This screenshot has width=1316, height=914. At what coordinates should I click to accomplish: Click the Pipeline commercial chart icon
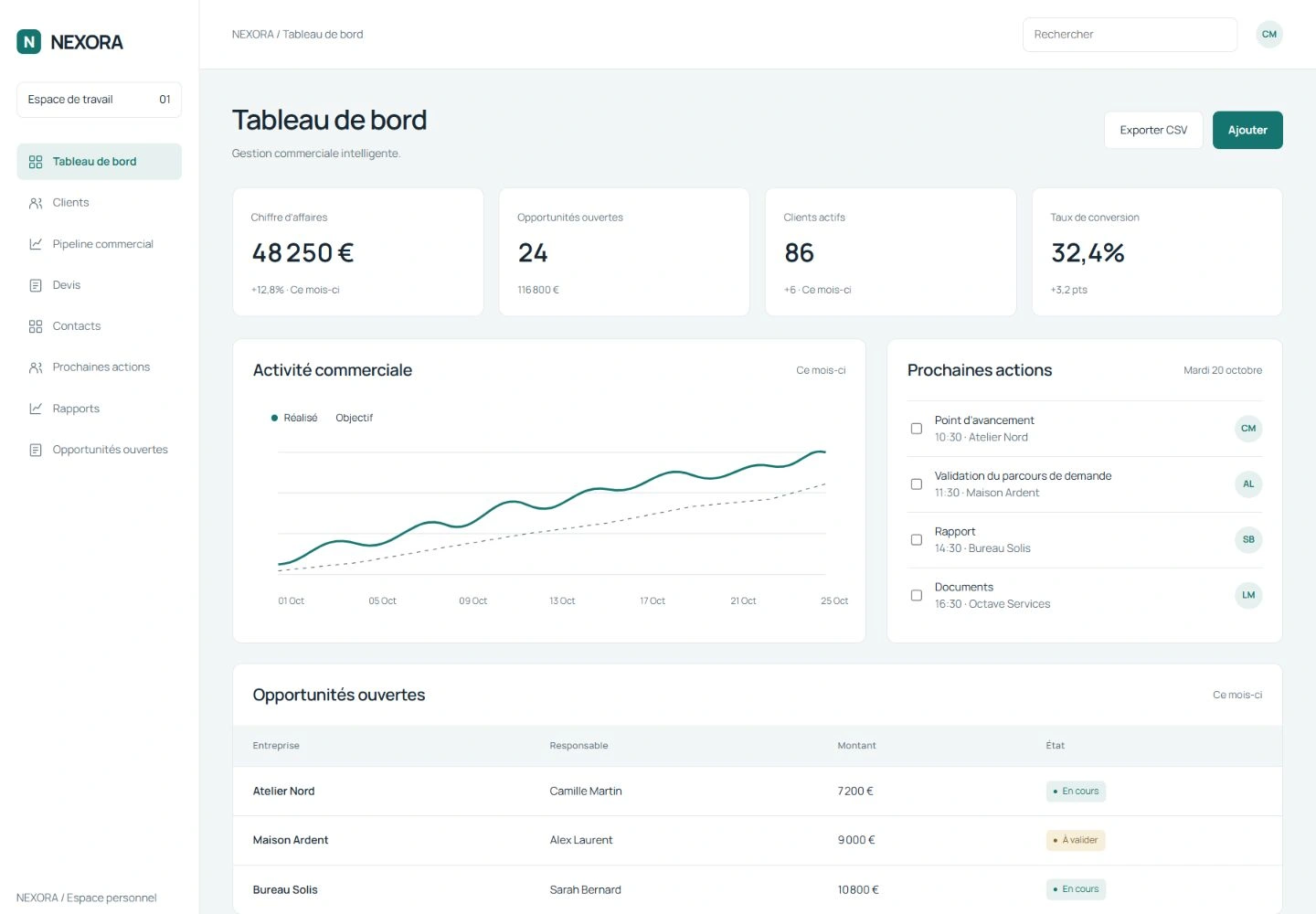[x=36, y=244]
